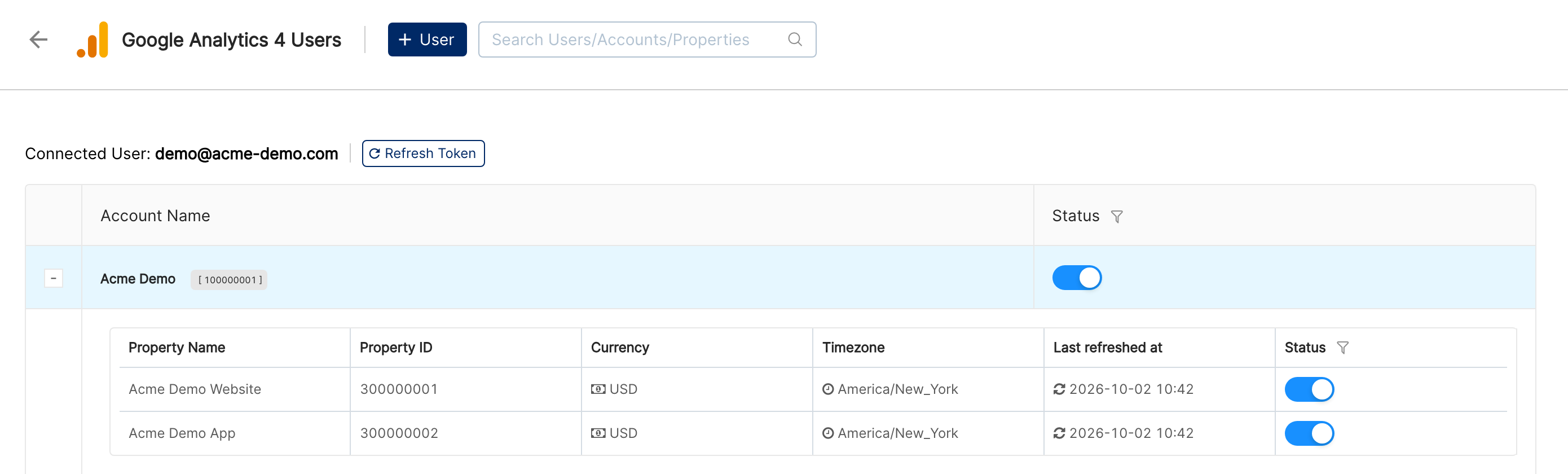Click Acme Demo Website last refreshed timestamp
Image resolution: width=1568 pixels, height=474 pixels.
[x=1131, y=389]
